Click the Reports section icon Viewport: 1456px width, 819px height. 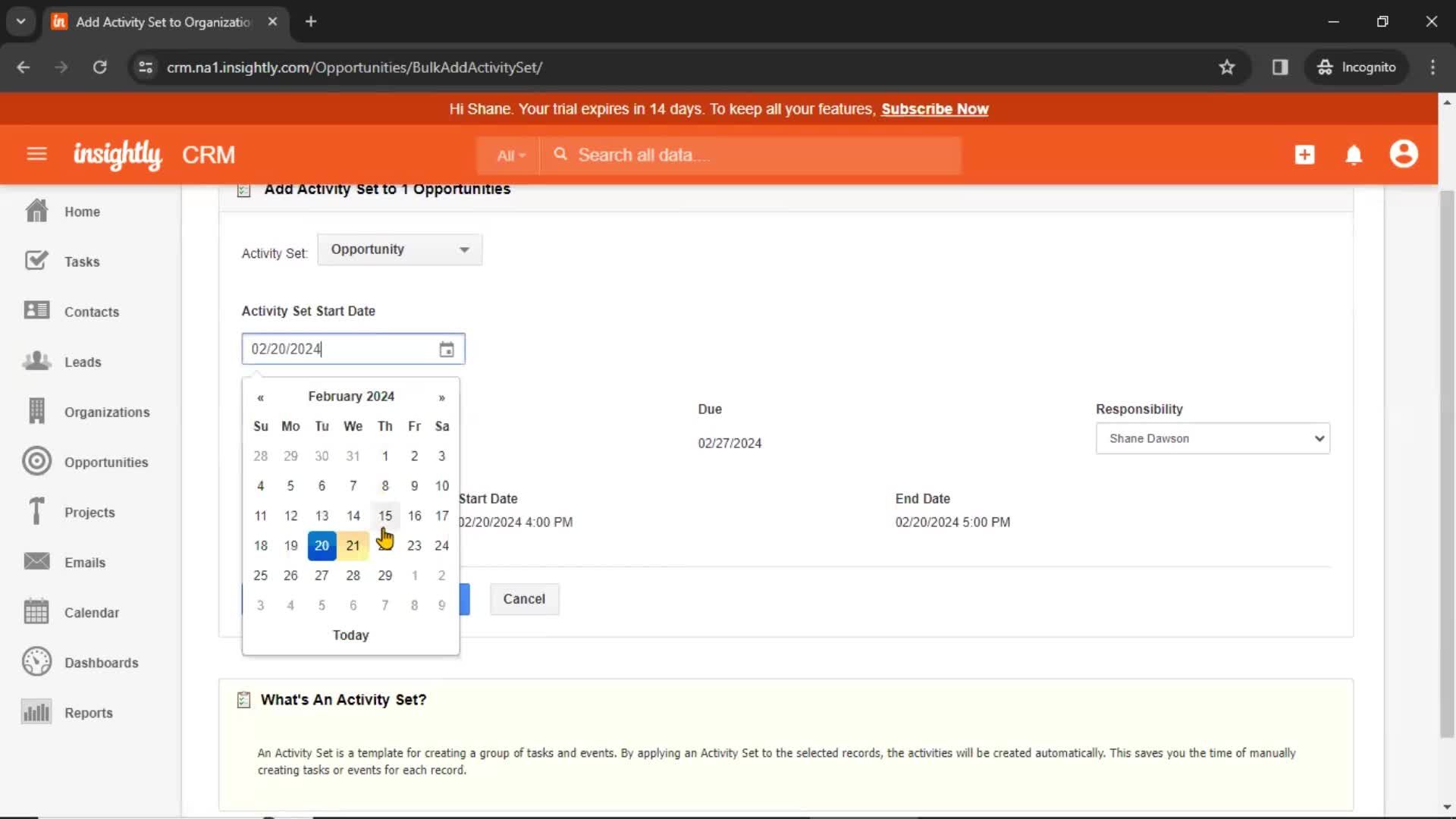35,713
